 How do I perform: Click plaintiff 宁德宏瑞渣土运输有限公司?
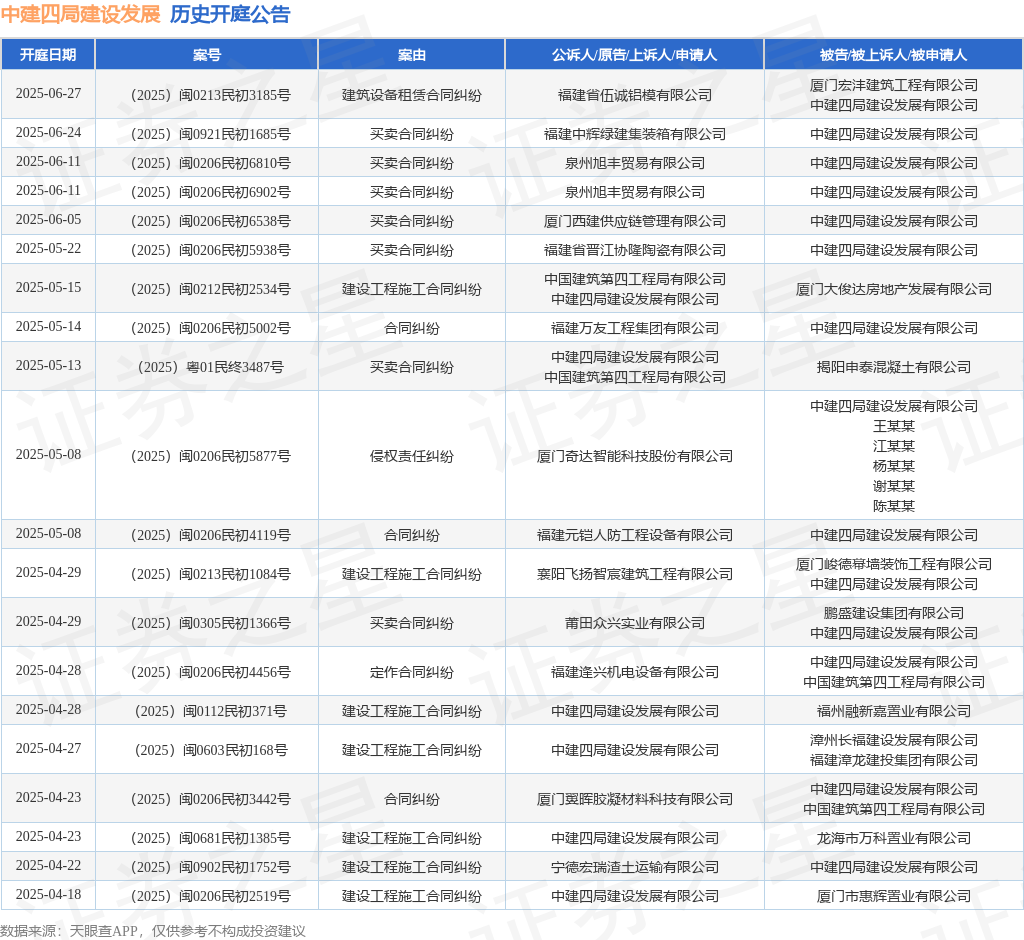(635, 867)
